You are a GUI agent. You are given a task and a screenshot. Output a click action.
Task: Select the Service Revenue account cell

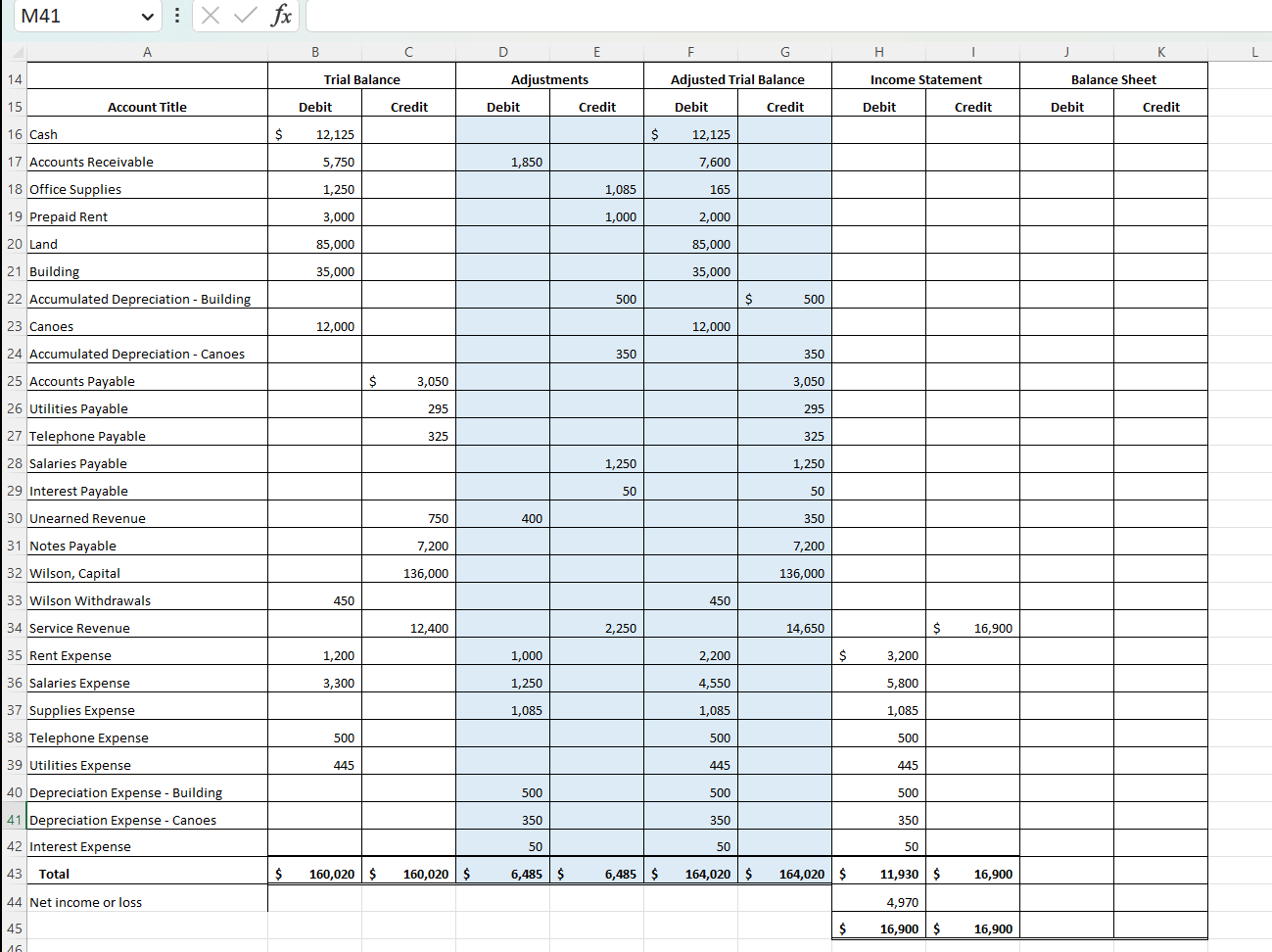(x=147, y=628)
